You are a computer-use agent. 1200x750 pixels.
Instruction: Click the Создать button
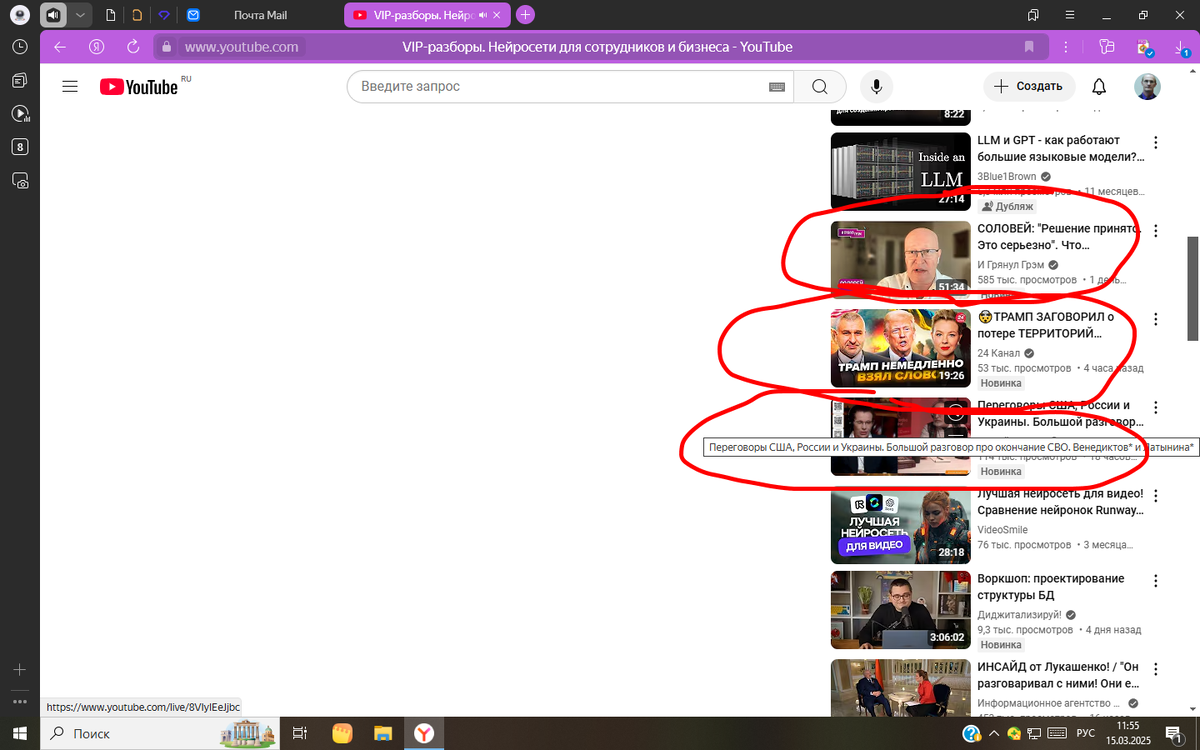coord(1029,87)
